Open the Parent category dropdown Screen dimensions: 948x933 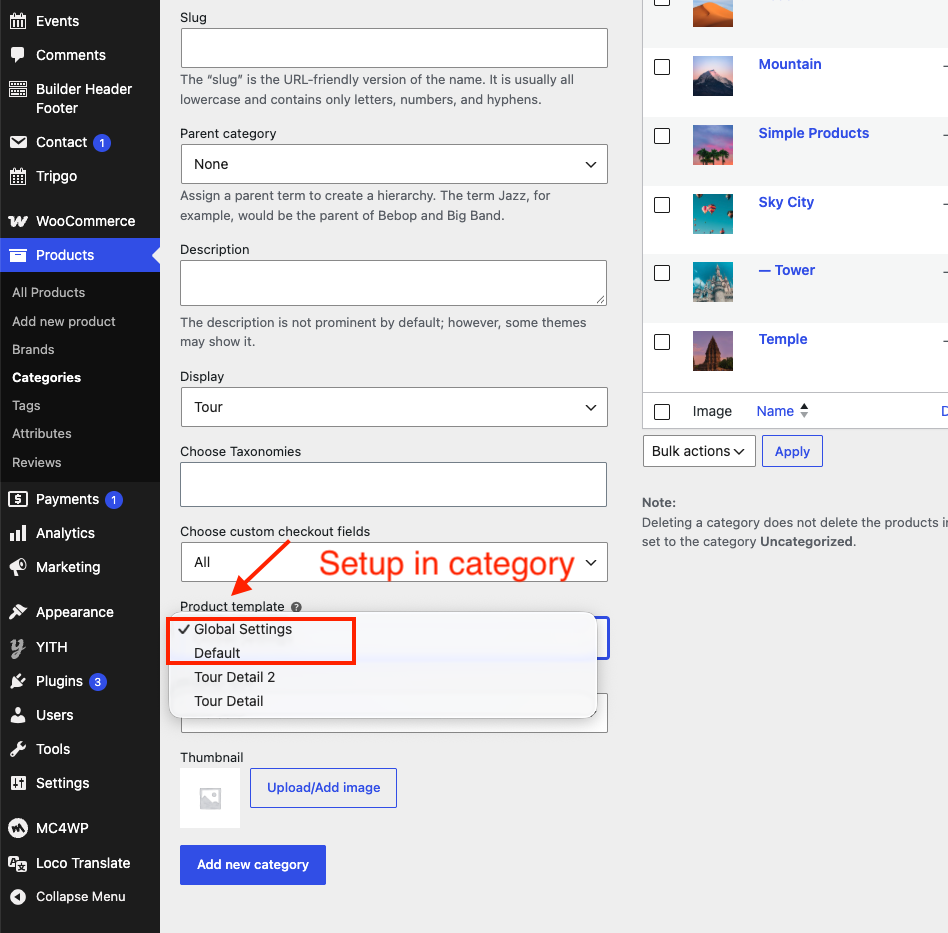click(394, 164)
